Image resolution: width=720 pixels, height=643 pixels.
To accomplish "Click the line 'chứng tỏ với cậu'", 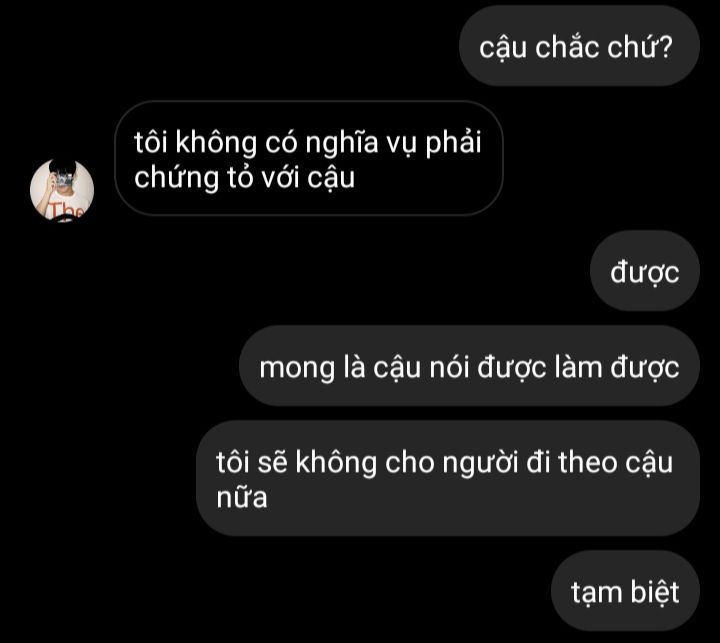I will 244,177.
